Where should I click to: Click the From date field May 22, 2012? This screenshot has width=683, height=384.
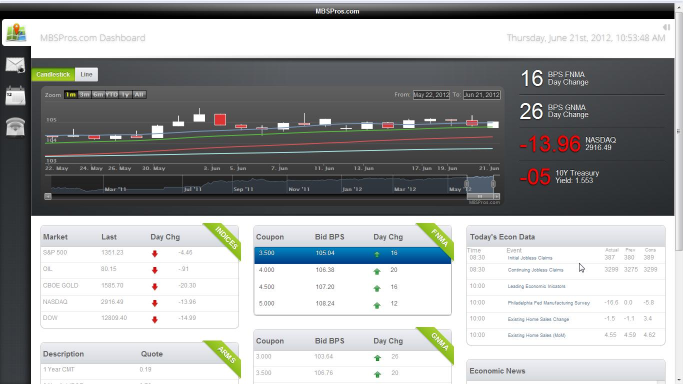point(431,95)
